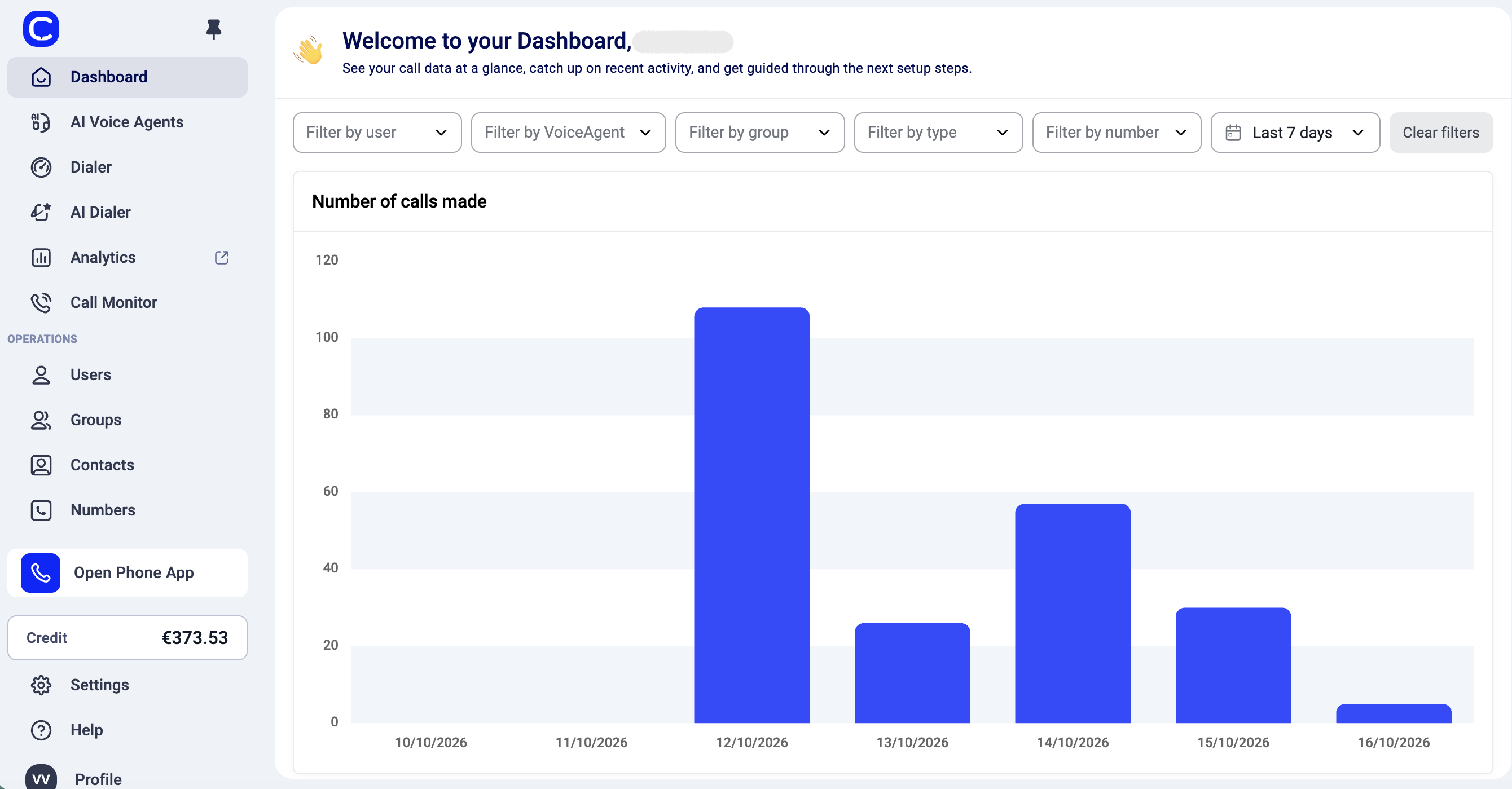Click the calendar icon in date filter
Image resolution: width=1512 pixels, height=789 pixels.
pos(1233,133)
